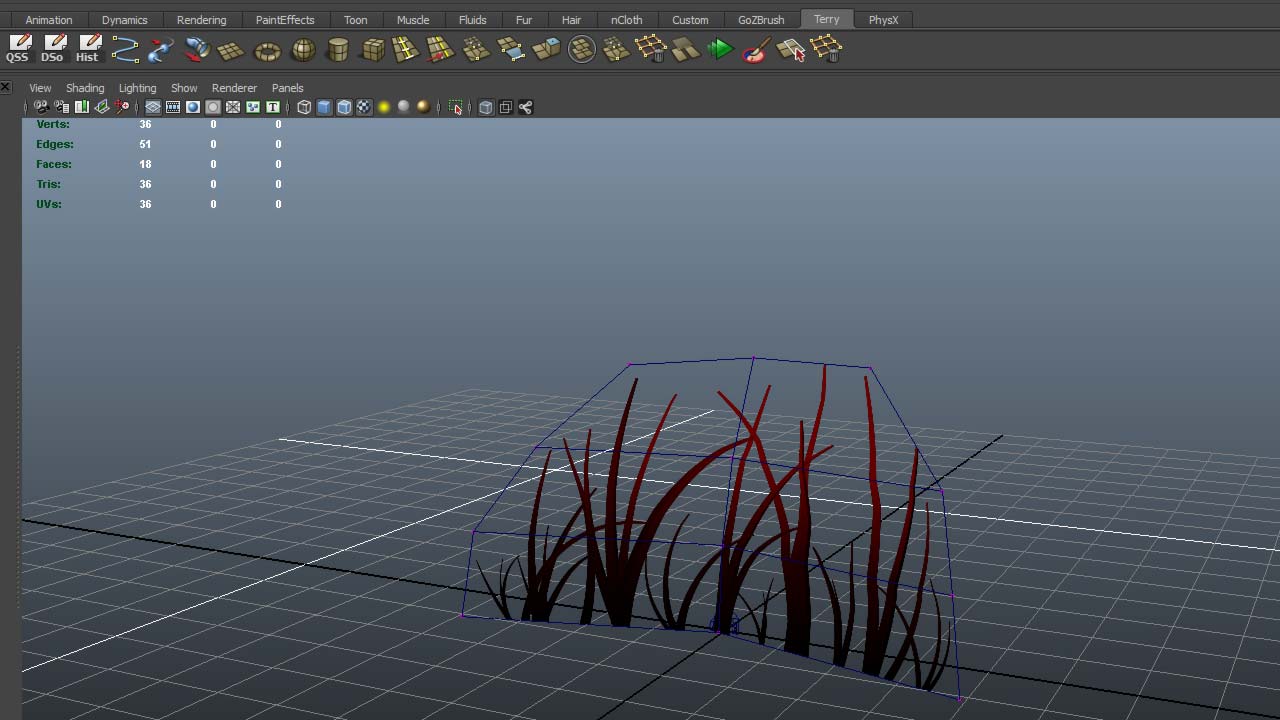Open the Panels menu
This screenshot has width=1280, height=720.
point(287,88)
